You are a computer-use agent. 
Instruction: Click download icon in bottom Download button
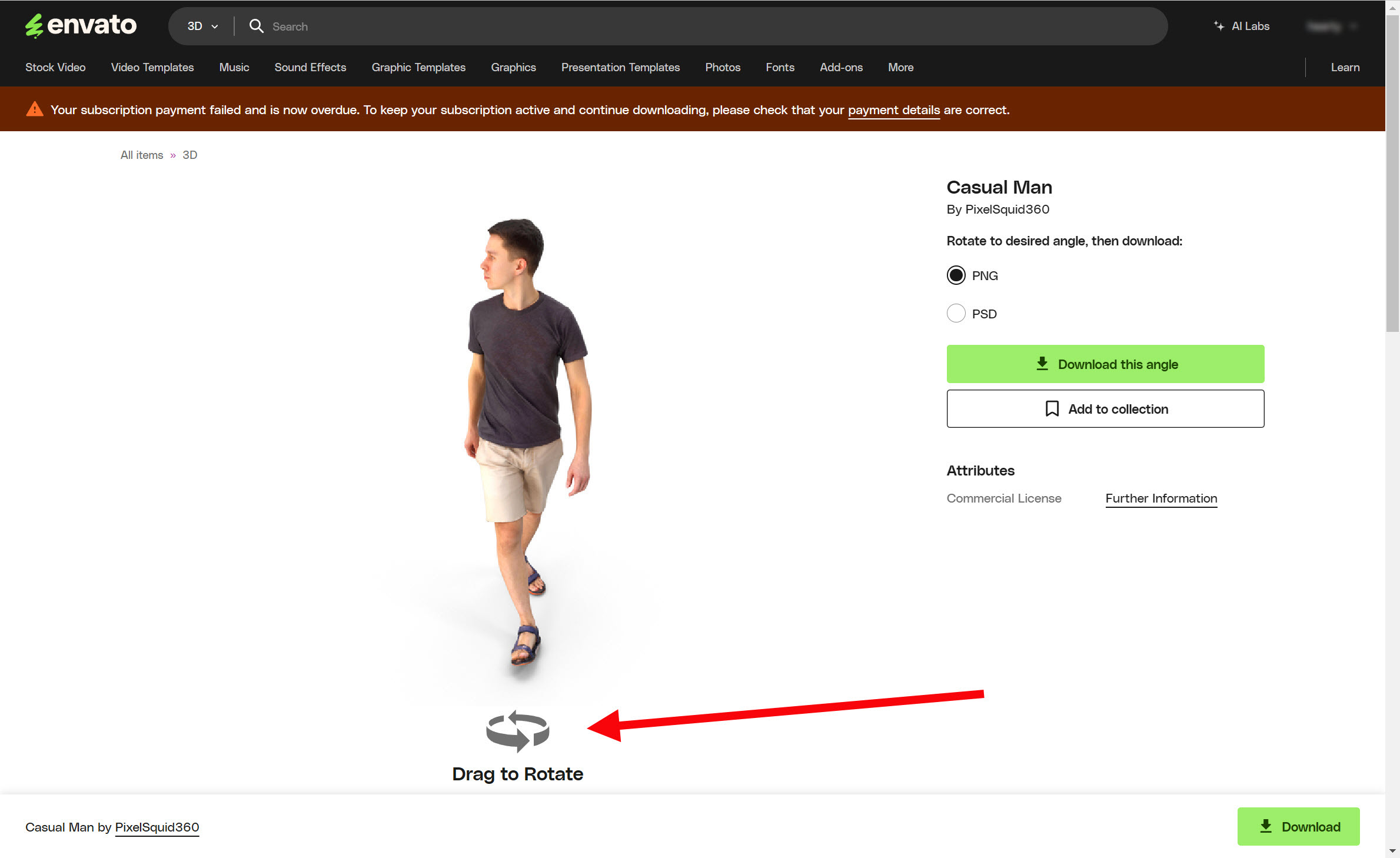coord(1265,826)
